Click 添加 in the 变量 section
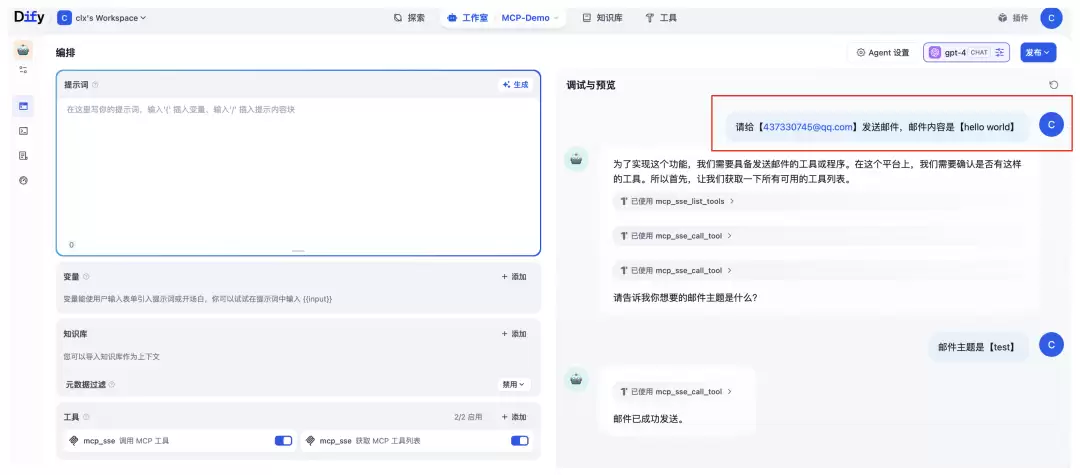The height and width of the screenshot is (475, 1080). click(514, 277)
